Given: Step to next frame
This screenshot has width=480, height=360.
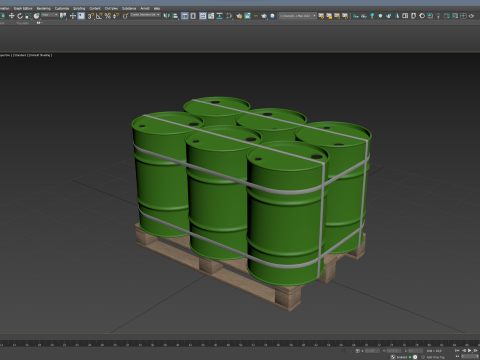Looking at the screenshot, I should coord(476,350).
